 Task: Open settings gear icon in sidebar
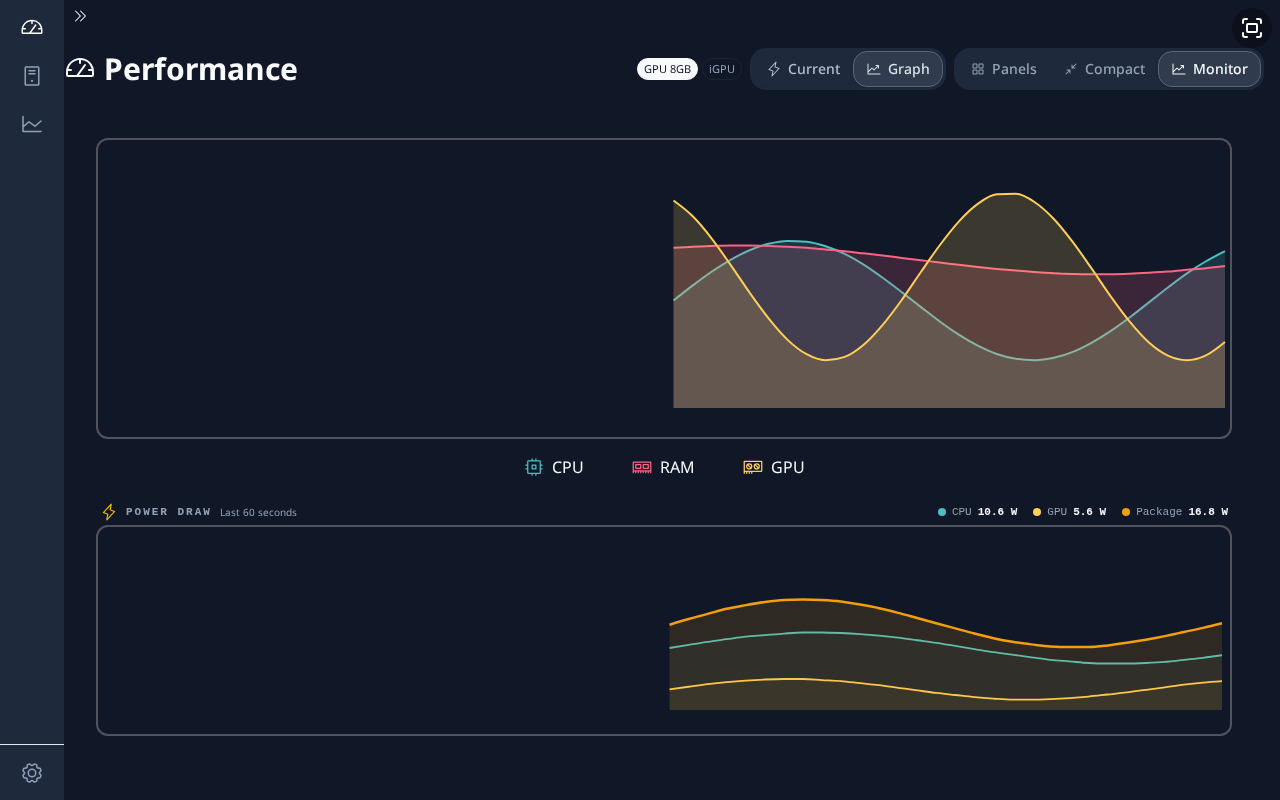32,773
